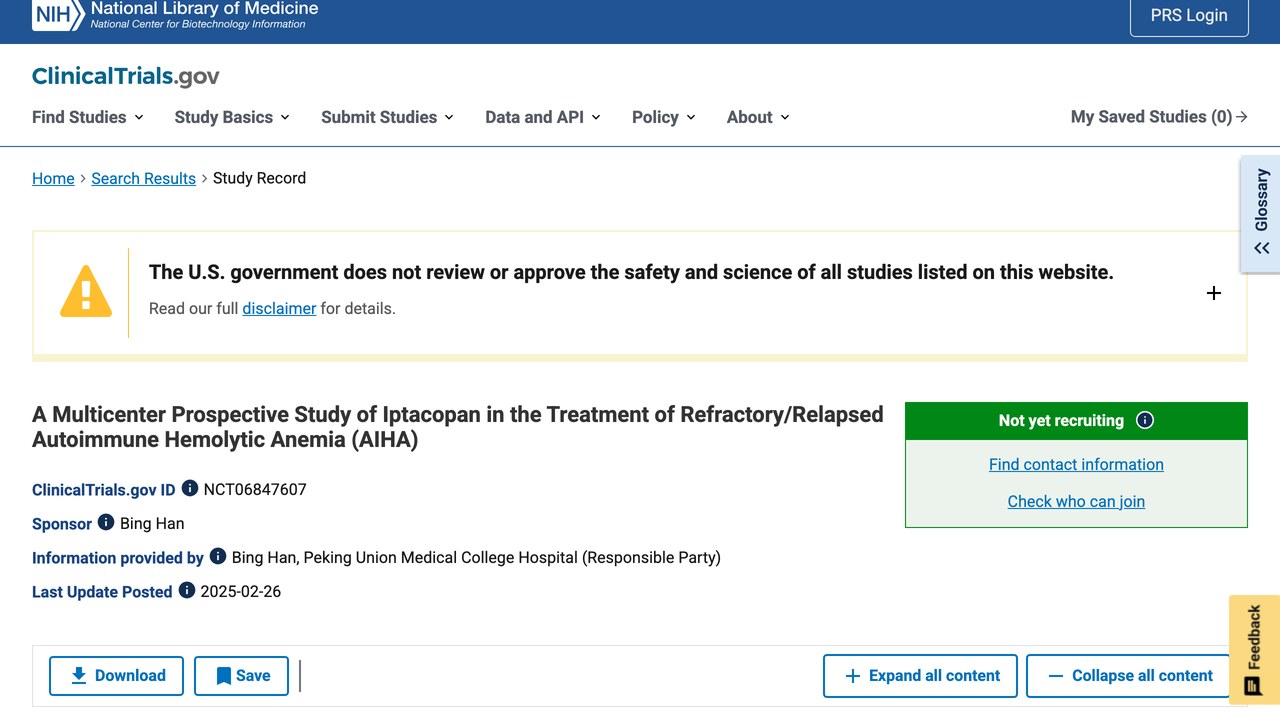Open the Policy menu

(664, 117)
